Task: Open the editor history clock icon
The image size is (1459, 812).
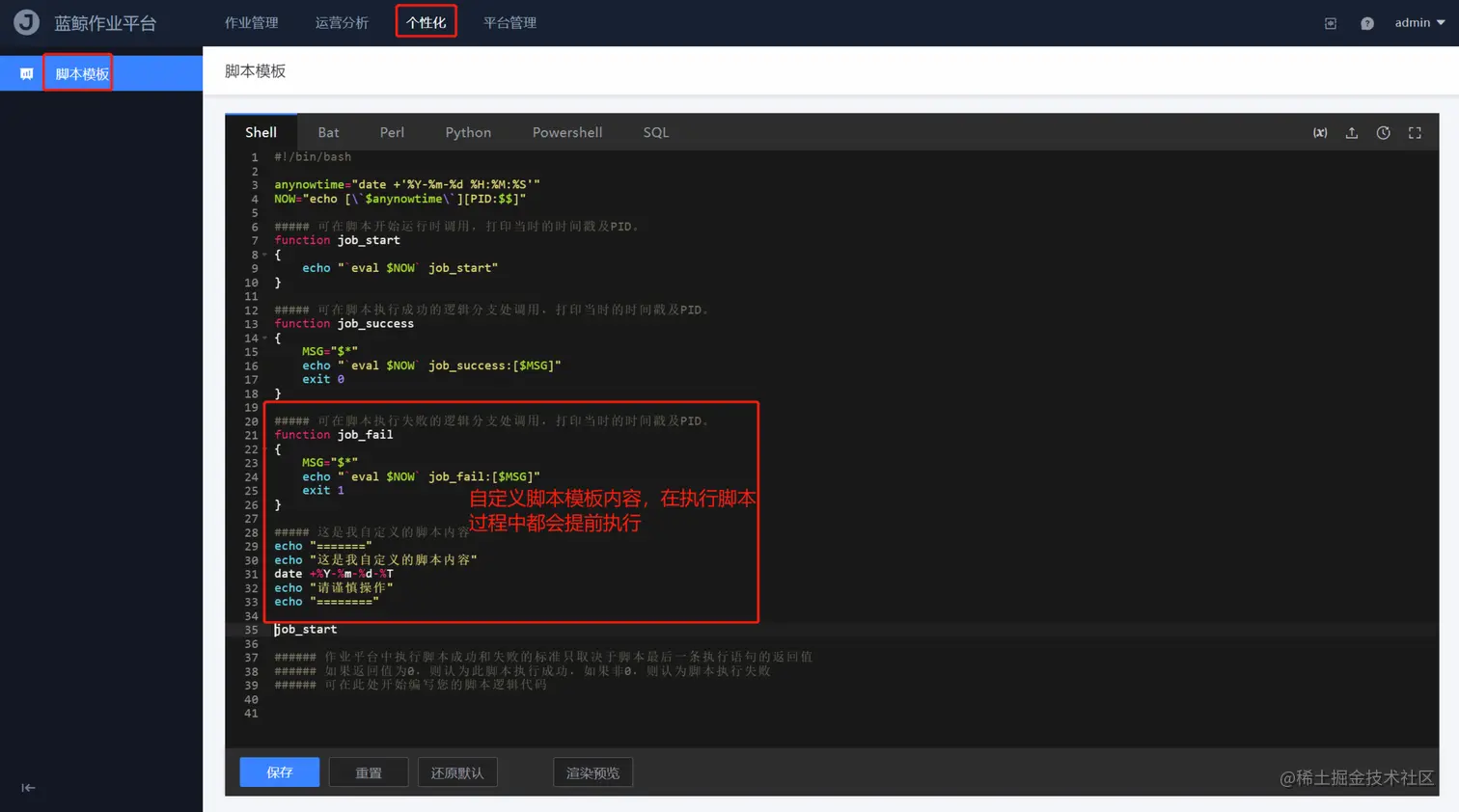Action: pyautogui.click(x=1384, y=133)
